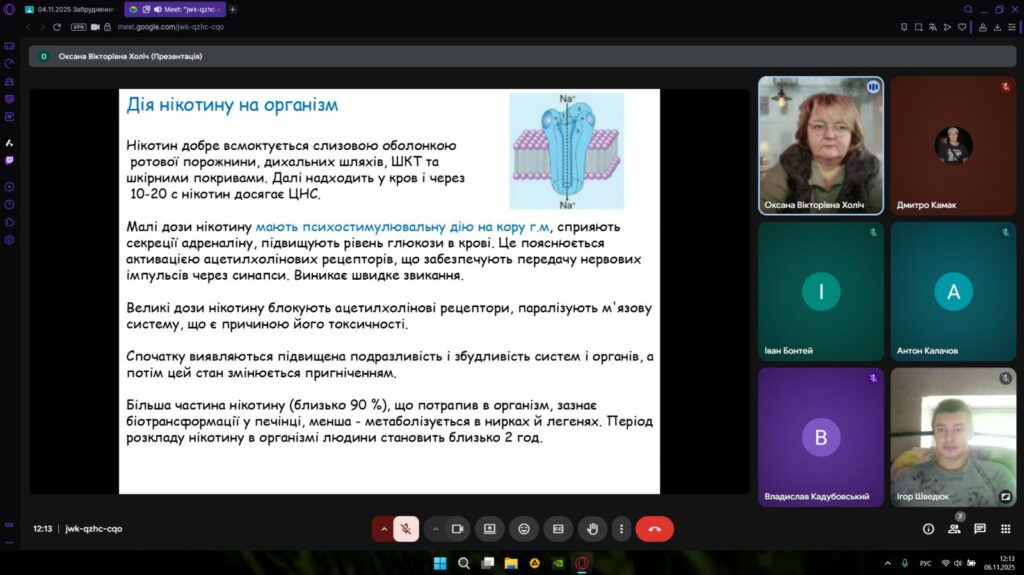Raise your hand in the meeting
This screenshot has width=1024, height=575.
592,528
